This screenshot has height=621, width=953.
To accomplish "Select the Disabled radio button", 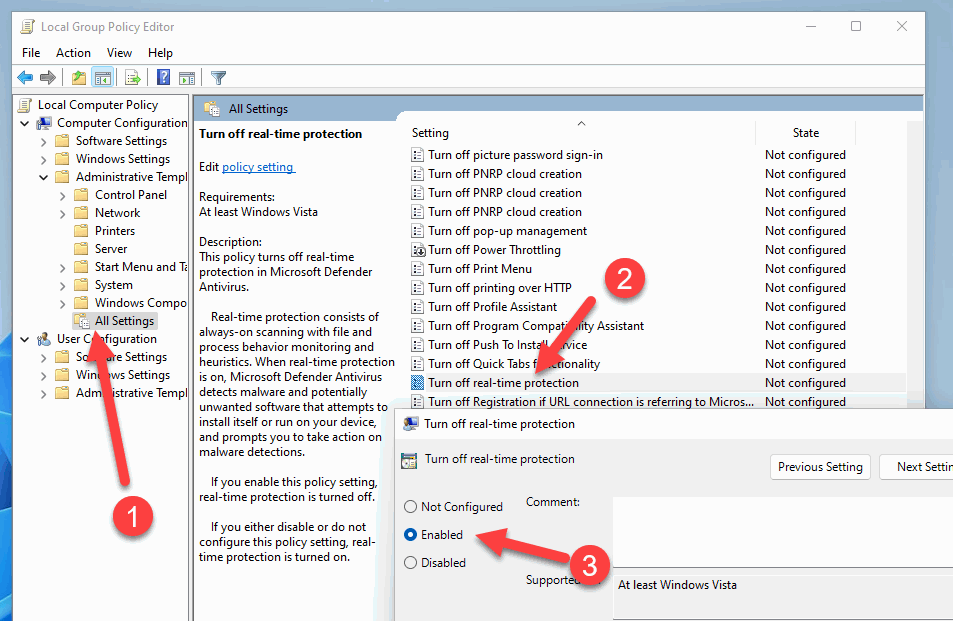I will pyautogui.click(x=410, y=563).
